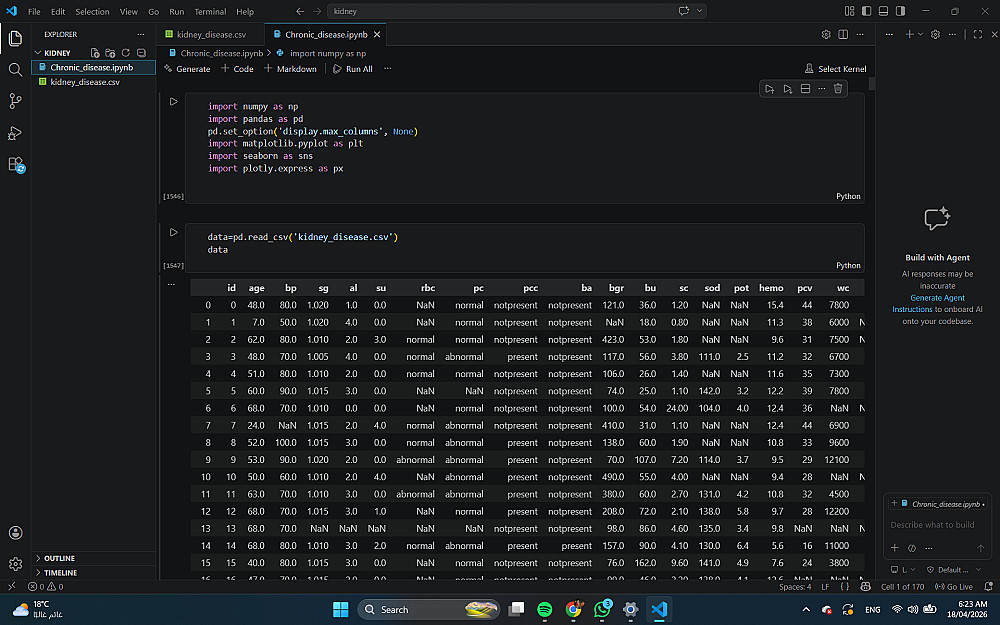Refresh the Explorer file list

click(x=126, y=53)
